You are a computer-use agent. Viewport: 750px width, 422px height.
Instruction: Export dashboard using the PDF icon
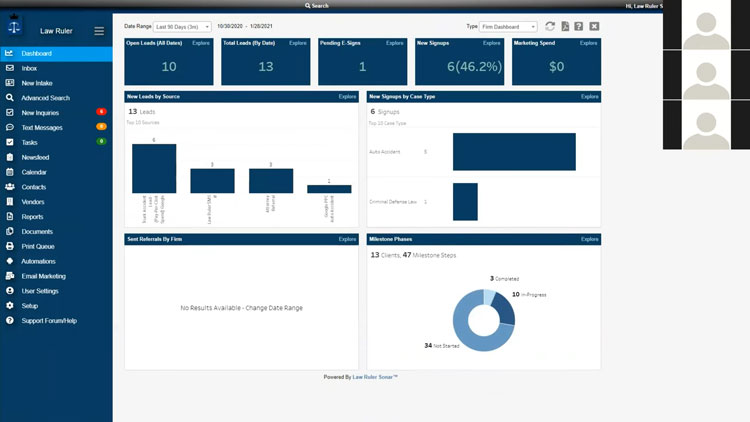click(x=565, y=26)
